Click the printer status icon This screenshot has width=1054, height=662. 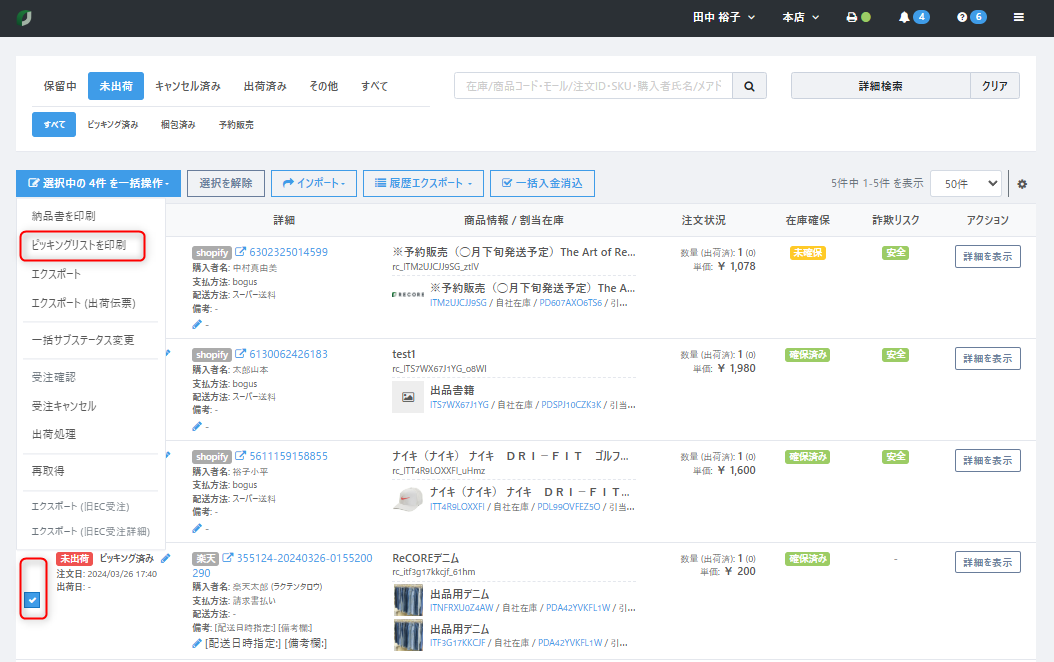tap(851, 17)
